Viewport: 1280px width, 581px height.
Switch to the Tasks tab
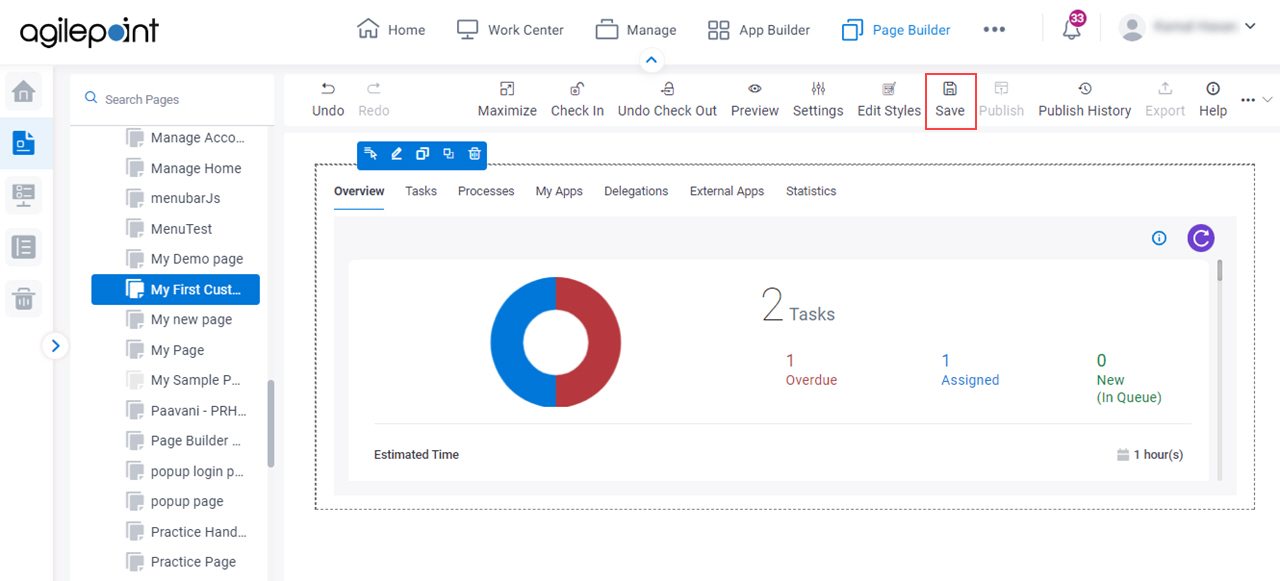[421, 191]
